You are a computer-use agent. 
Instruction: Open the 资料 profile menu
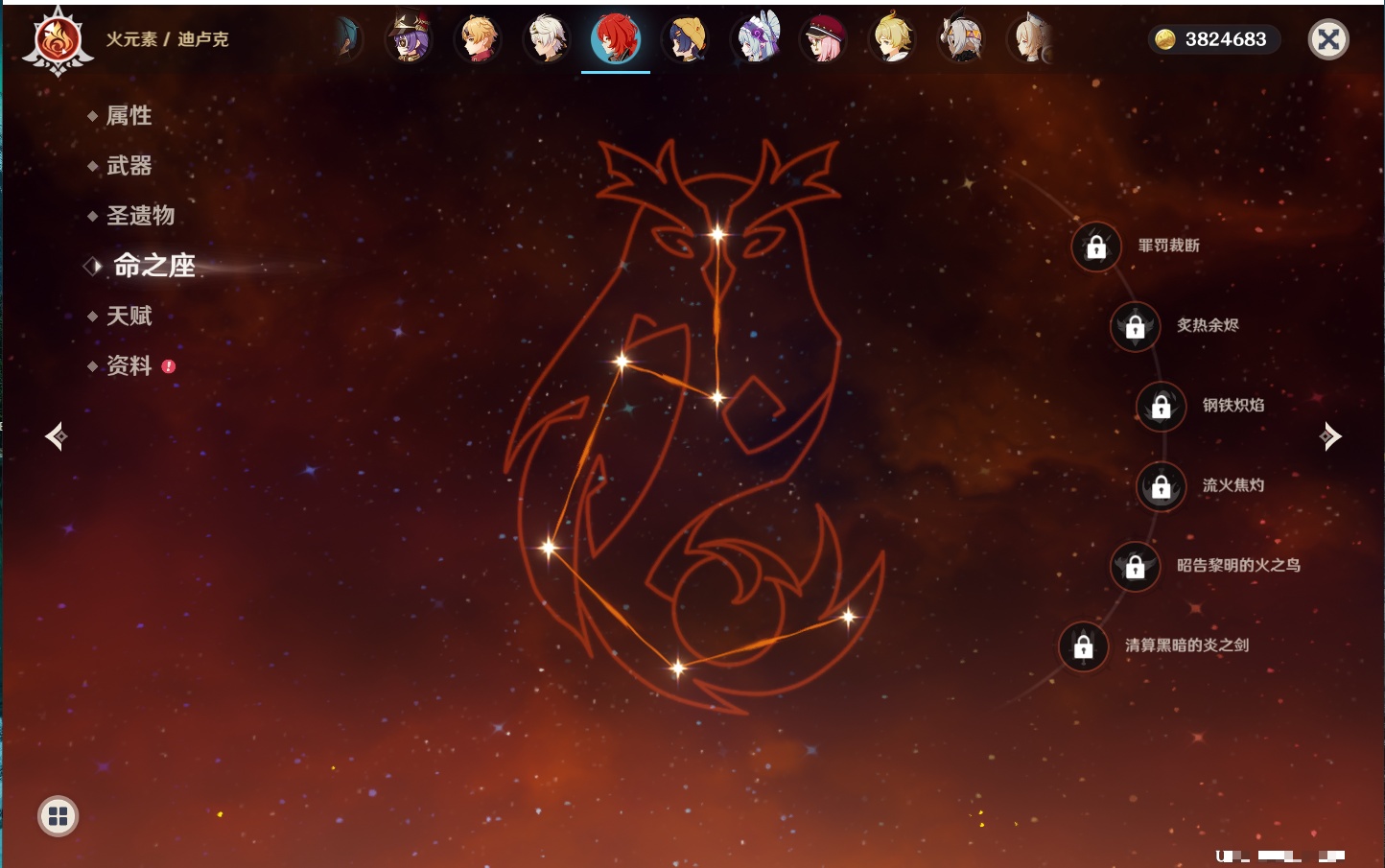coord(129,365)
